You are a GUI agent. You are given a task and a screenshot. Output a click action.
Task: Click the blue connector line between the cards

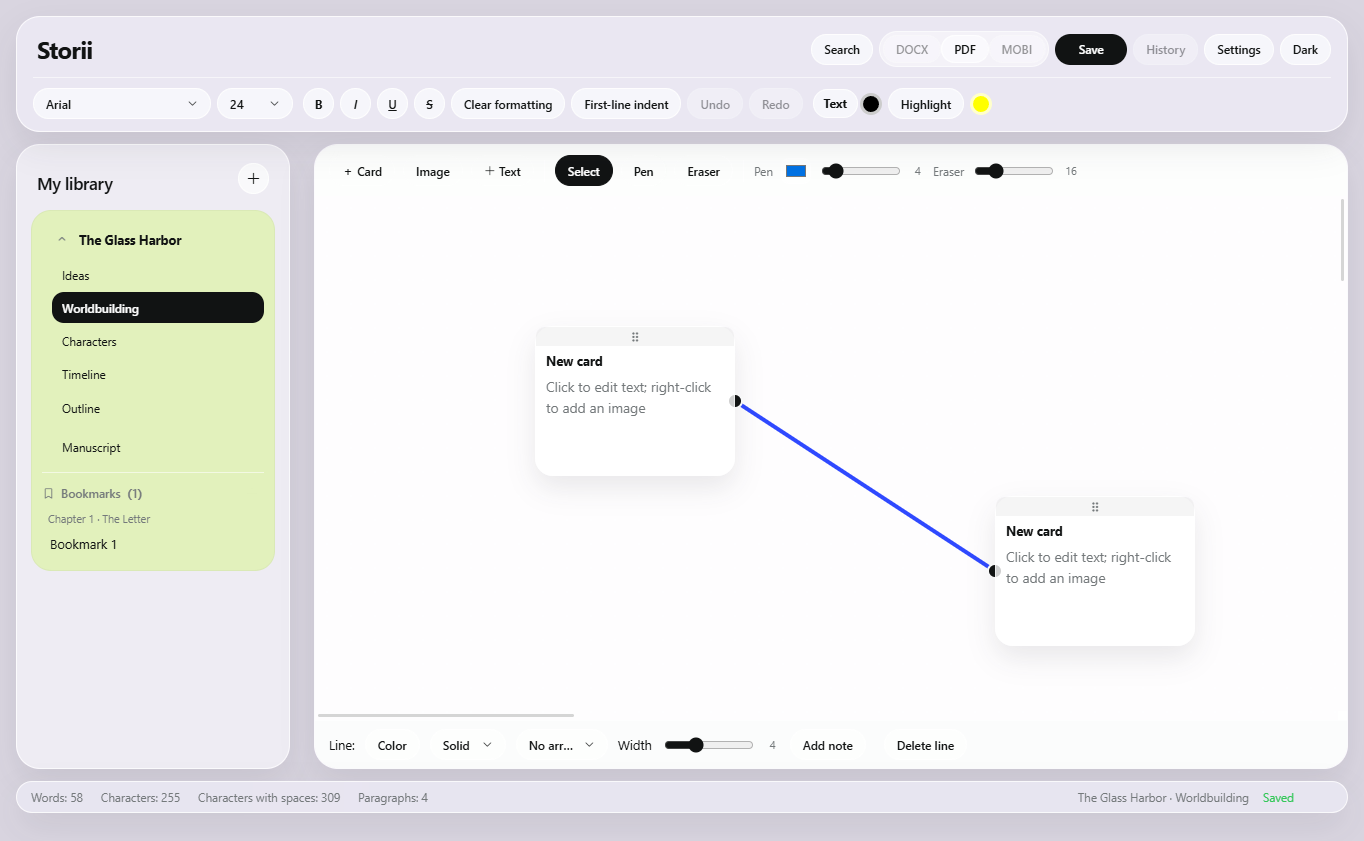tap(865, 486)
